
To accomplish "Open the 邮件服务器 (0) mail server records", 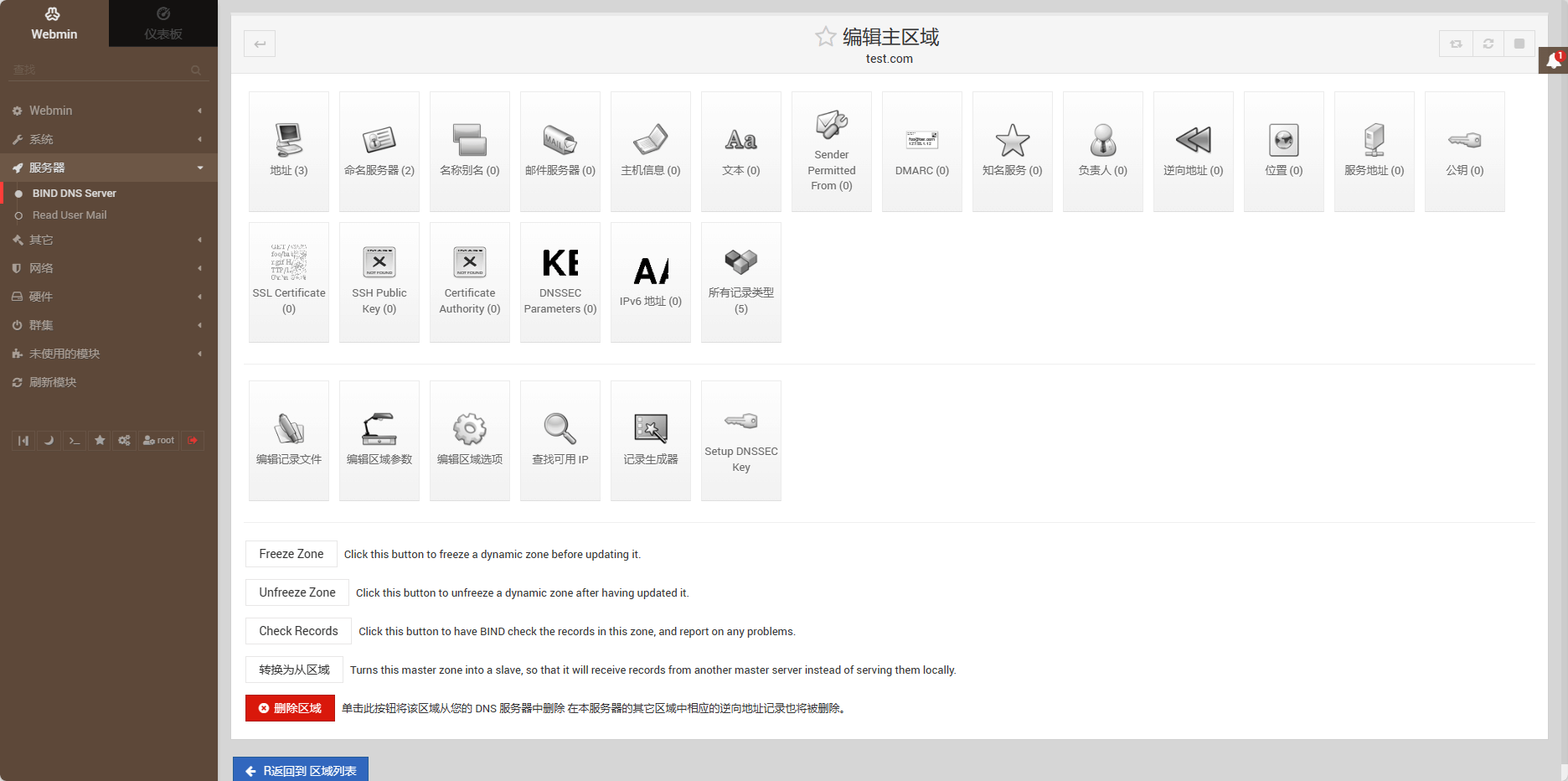I will point(560,151).
